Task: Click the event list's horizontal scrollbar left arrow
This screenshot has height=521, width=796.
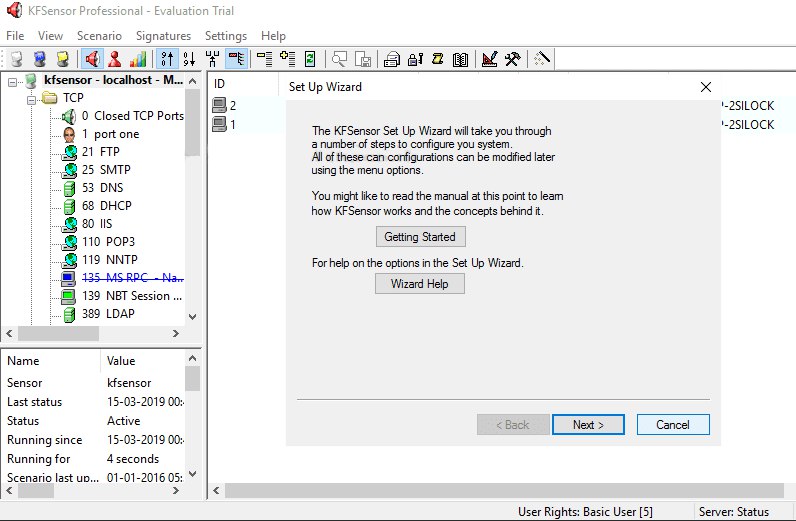Action: 216,490
